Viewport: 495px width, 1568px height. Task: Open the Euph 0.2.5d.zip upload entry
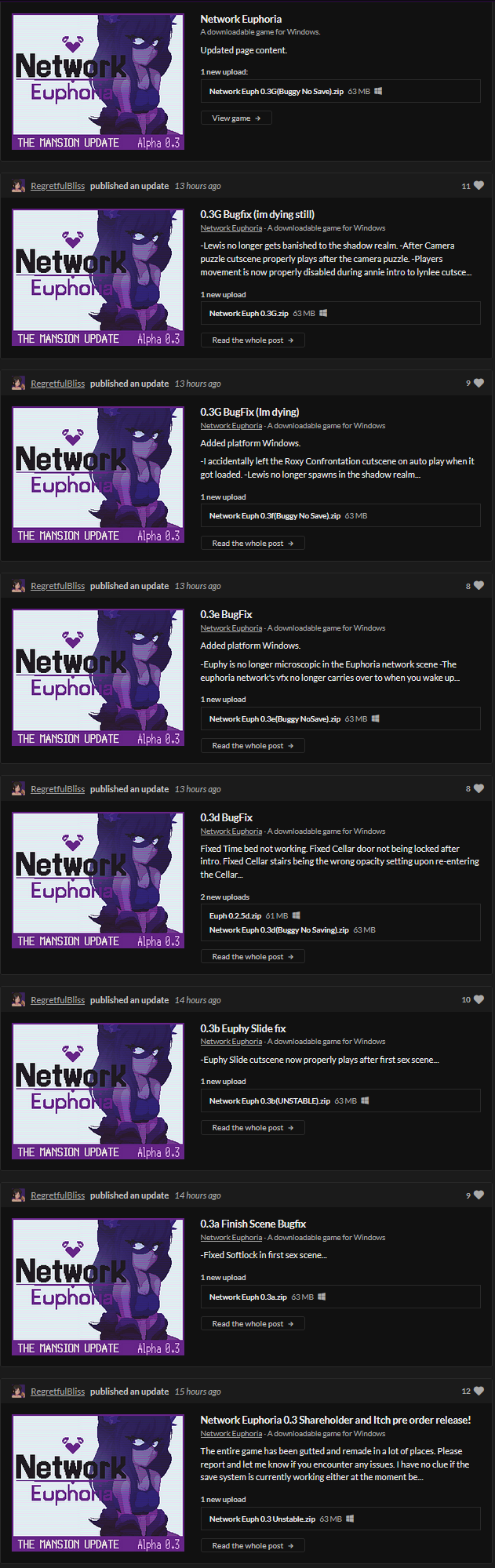(235, 916)
